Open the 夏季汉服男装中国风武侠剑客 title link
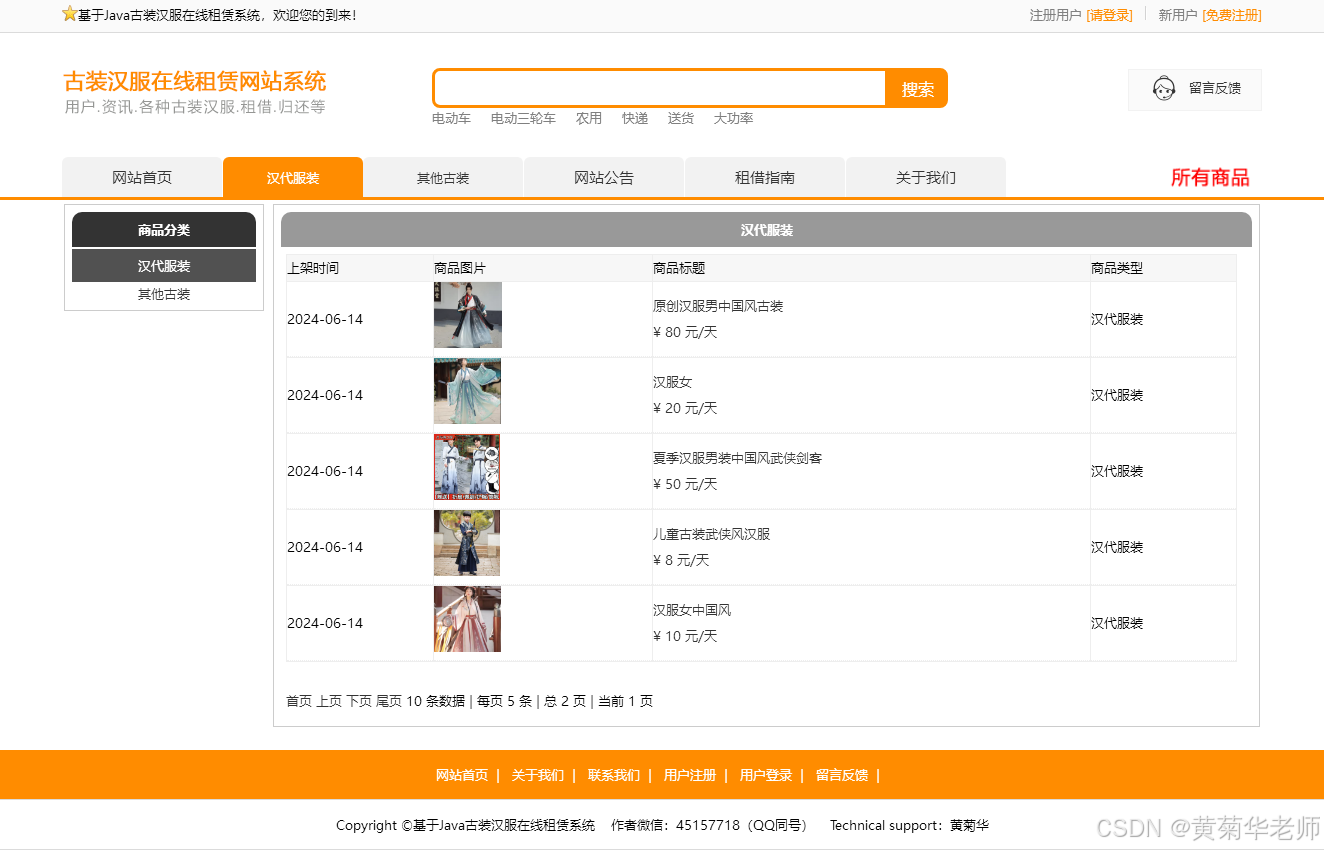Image resolution: width=1324 pixels, height=850 pixels. 738,458
